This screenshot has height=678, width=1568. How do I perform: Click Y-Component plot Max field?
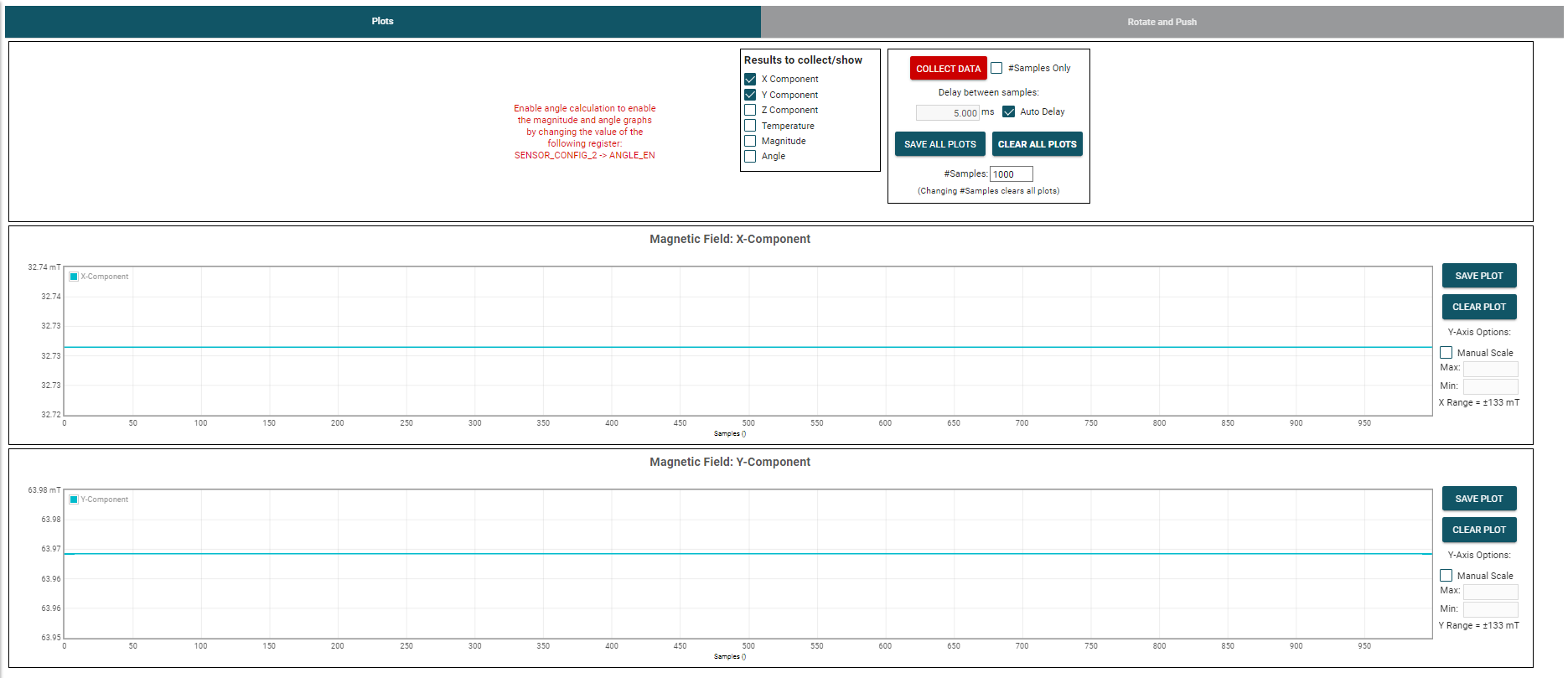click(x=1491, y=592)
